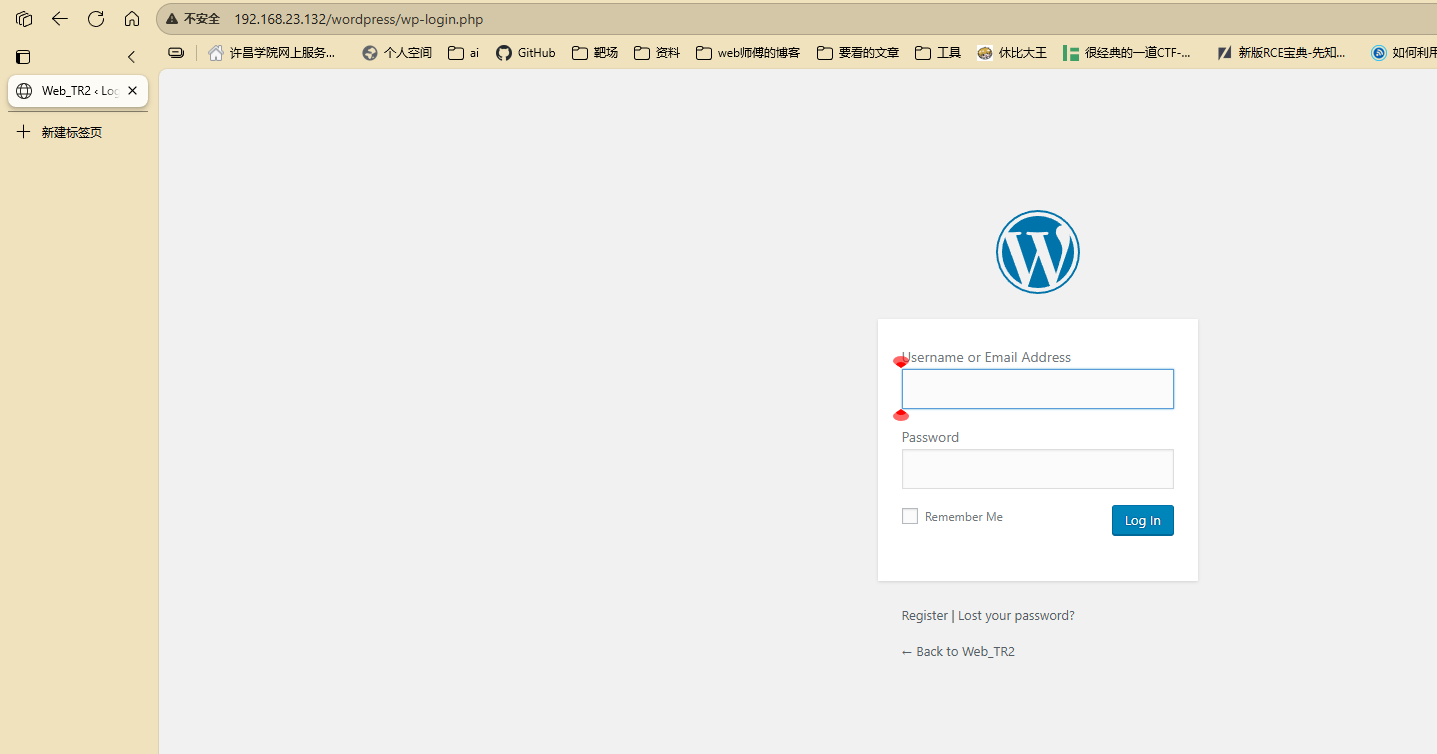The image size is (1437, 754).
Task: Open the 靶场 bookmark folder
Action: [x=595, y=53]
